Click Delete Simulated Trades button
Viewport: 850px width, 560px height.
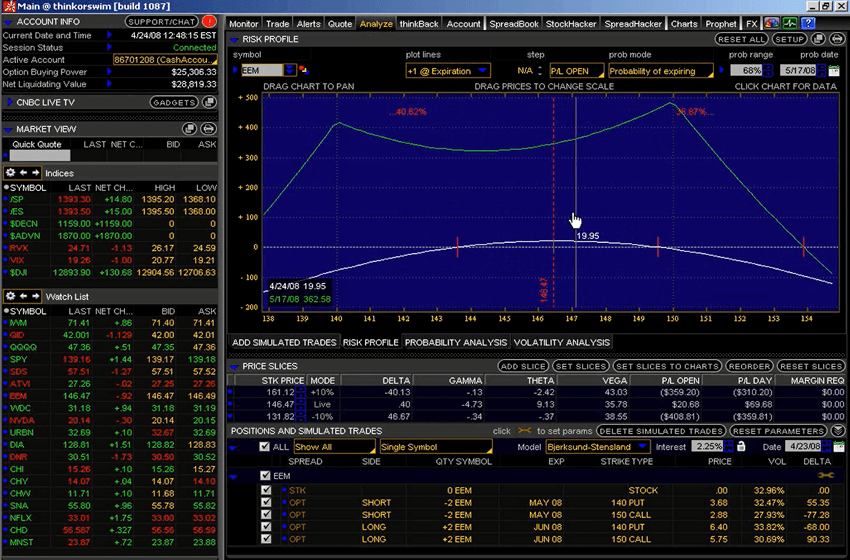click(x=661, y=430)
